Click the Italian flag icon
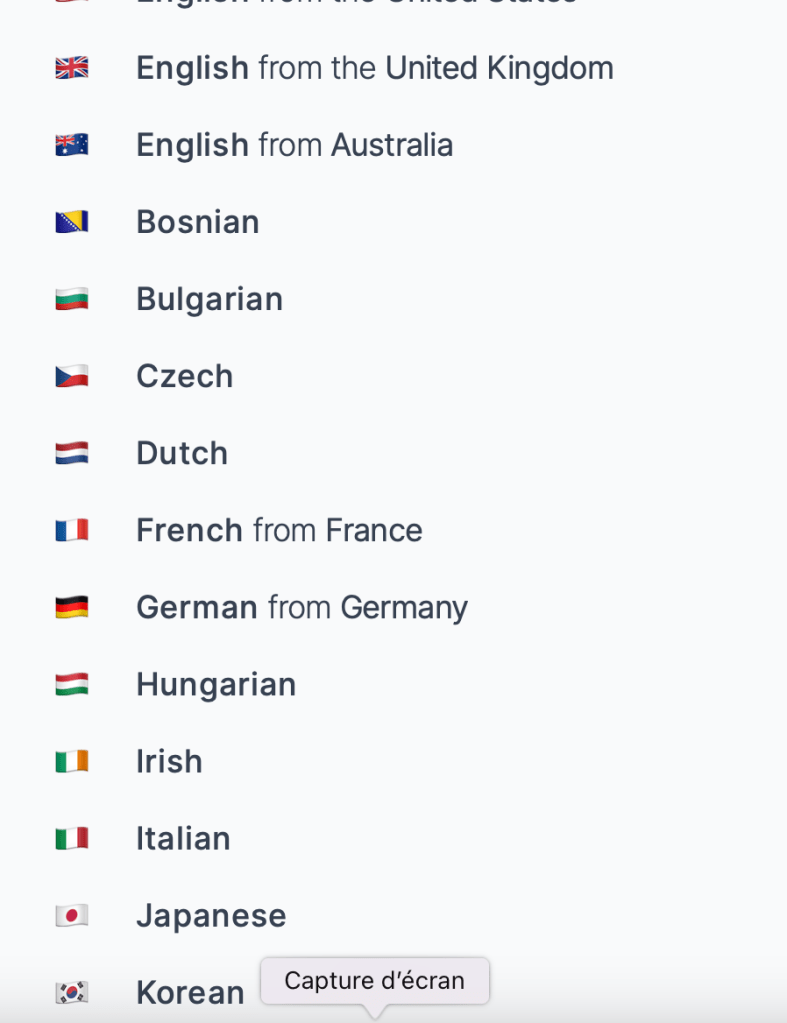Viewport: 787px width, 1023px height. 72,838
